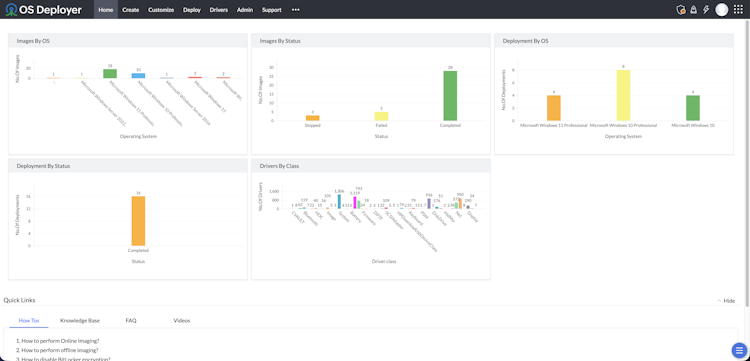Open the Drivers menu

(219, 10)
